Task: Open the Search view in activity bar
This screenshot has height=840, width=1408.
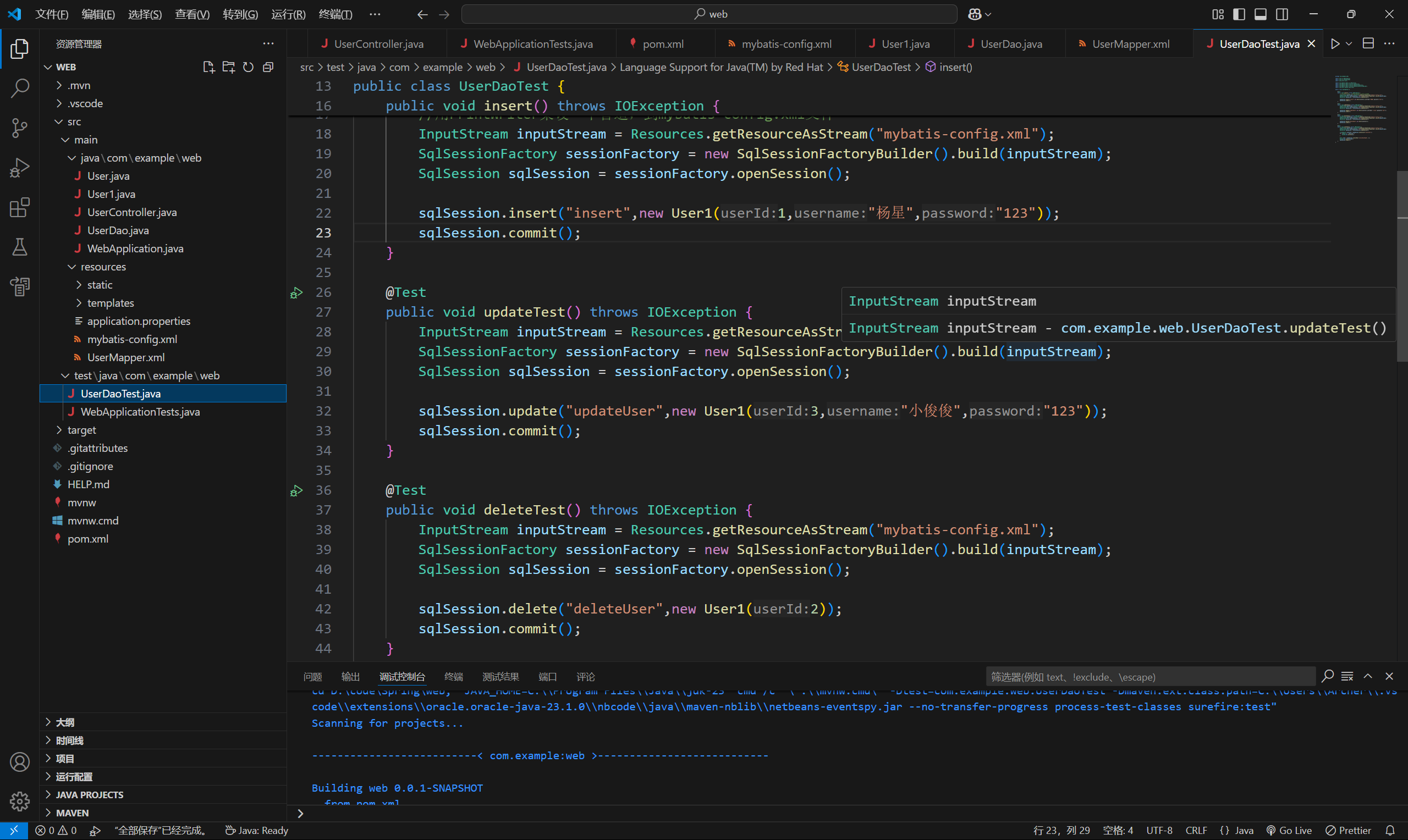Action: (x=20, y=88)
